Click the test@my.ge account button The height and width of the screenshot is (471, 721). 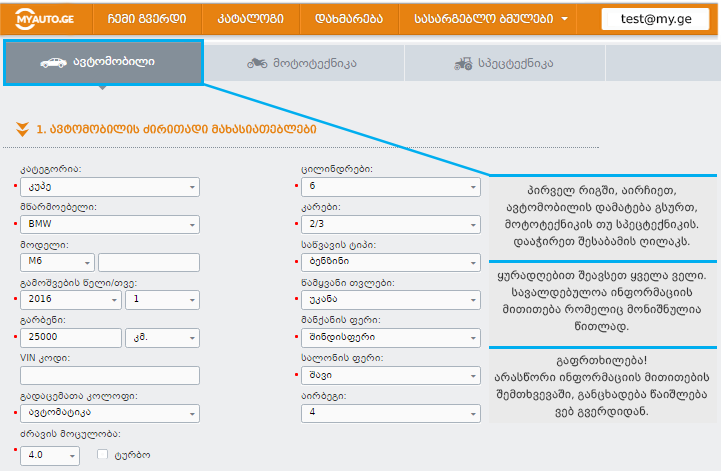click(x=656, y=19)
